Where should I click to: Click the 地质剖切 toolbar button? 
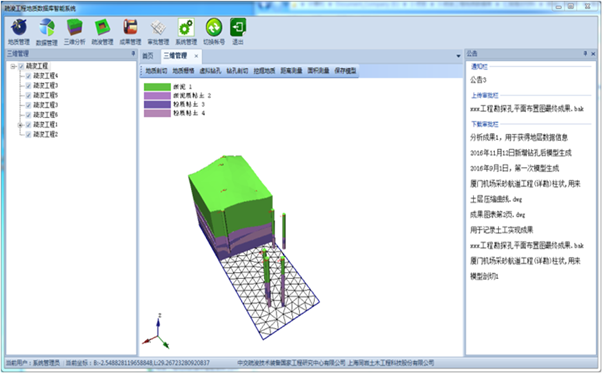tap(156, 71)
